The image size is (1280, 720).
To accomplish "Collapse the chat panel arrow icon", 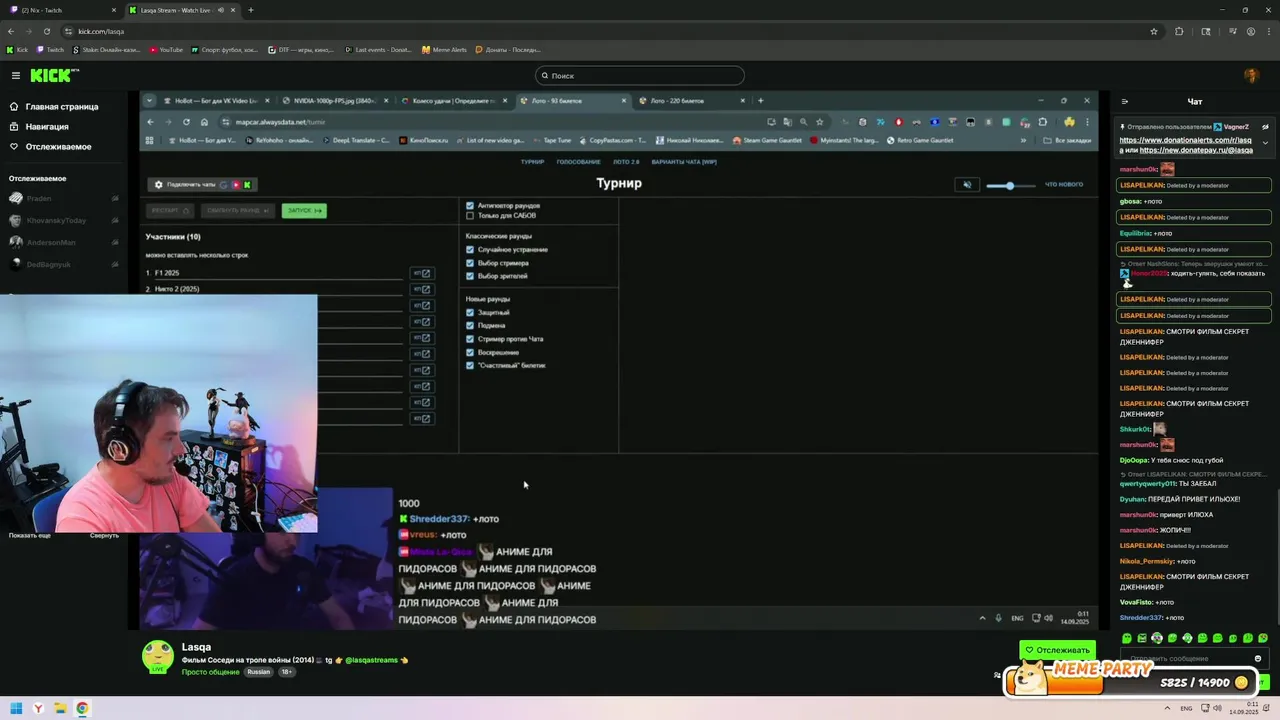I will (1124, 101).
